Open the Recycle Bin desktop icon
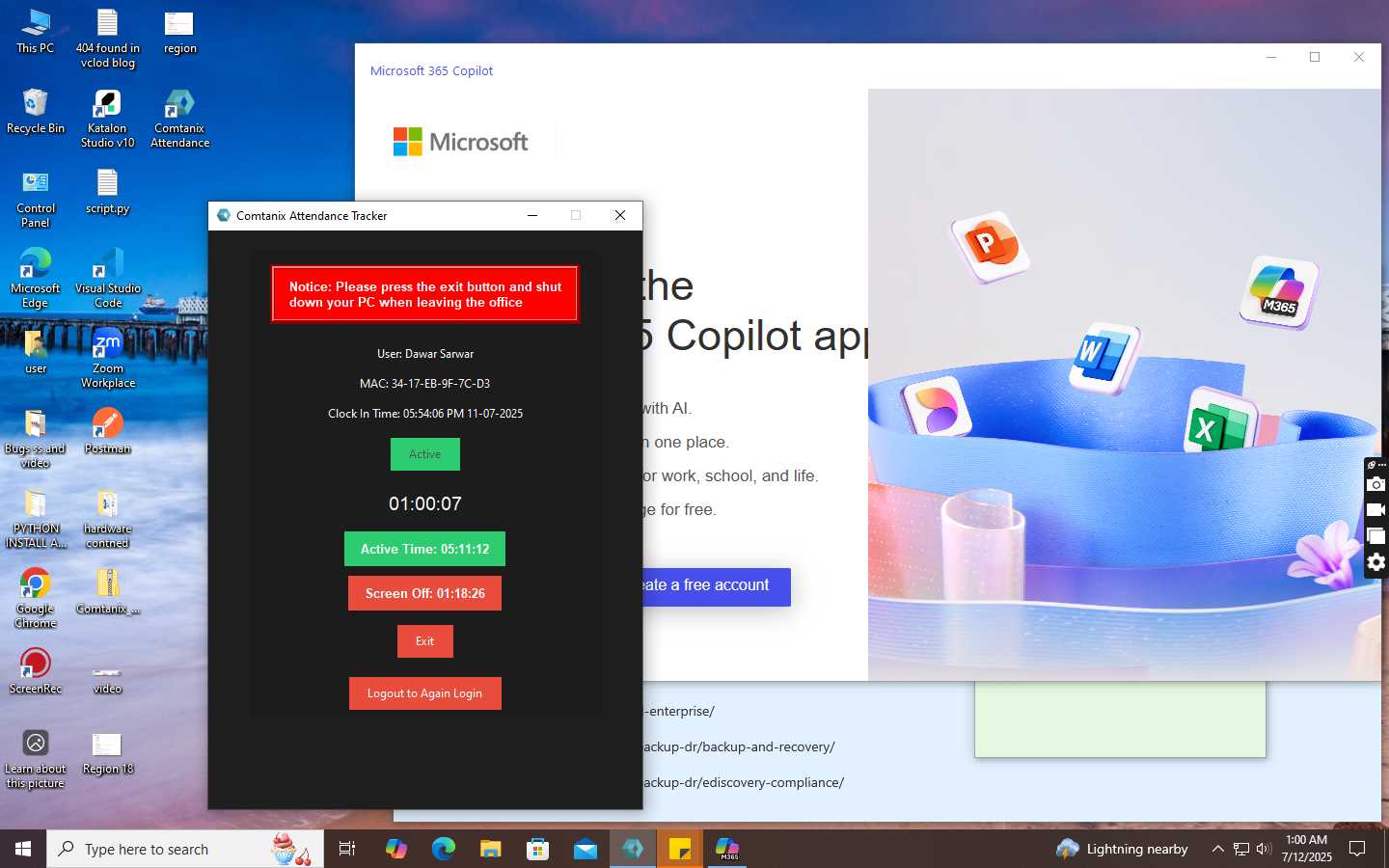Screen dimensions: 1389x868 point(36,111)
